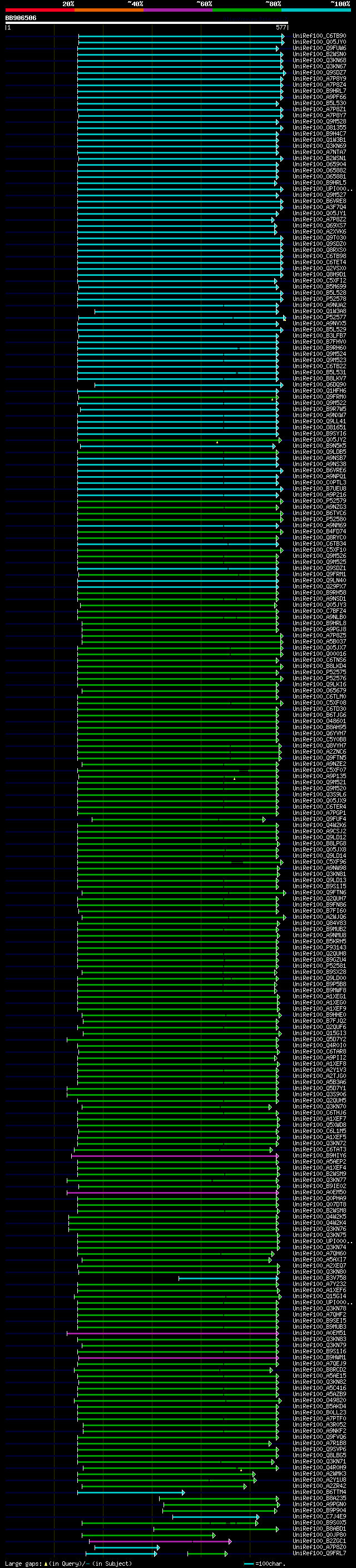Click on UniRef100_A3F7Q4
The width and height of the screenshot is (356, 1568).
[319, 207]
